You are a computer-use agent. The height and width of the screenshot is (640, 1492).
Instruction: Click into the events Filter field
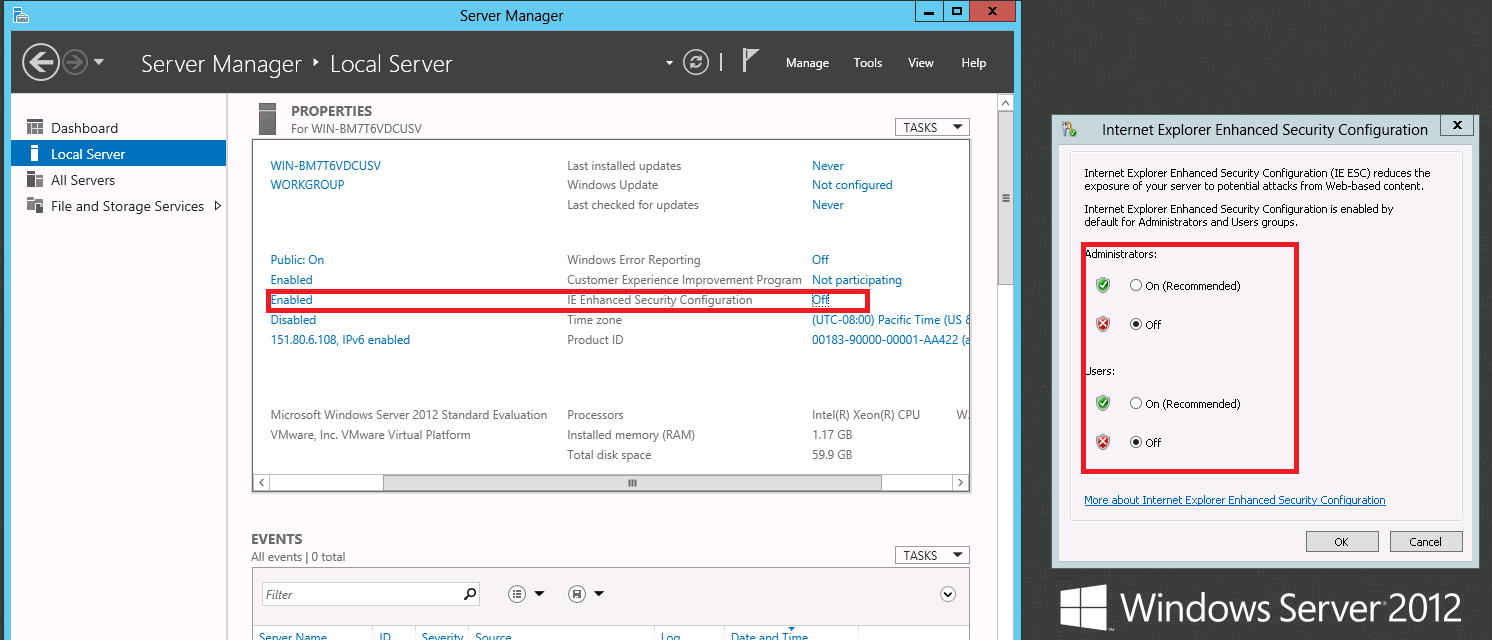point(360,594)
